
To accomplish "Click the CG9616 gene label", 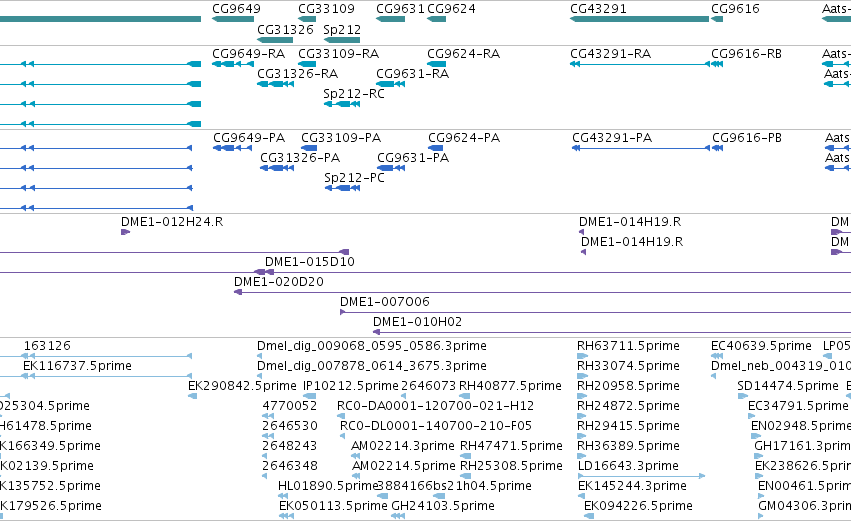I will 735,9.
